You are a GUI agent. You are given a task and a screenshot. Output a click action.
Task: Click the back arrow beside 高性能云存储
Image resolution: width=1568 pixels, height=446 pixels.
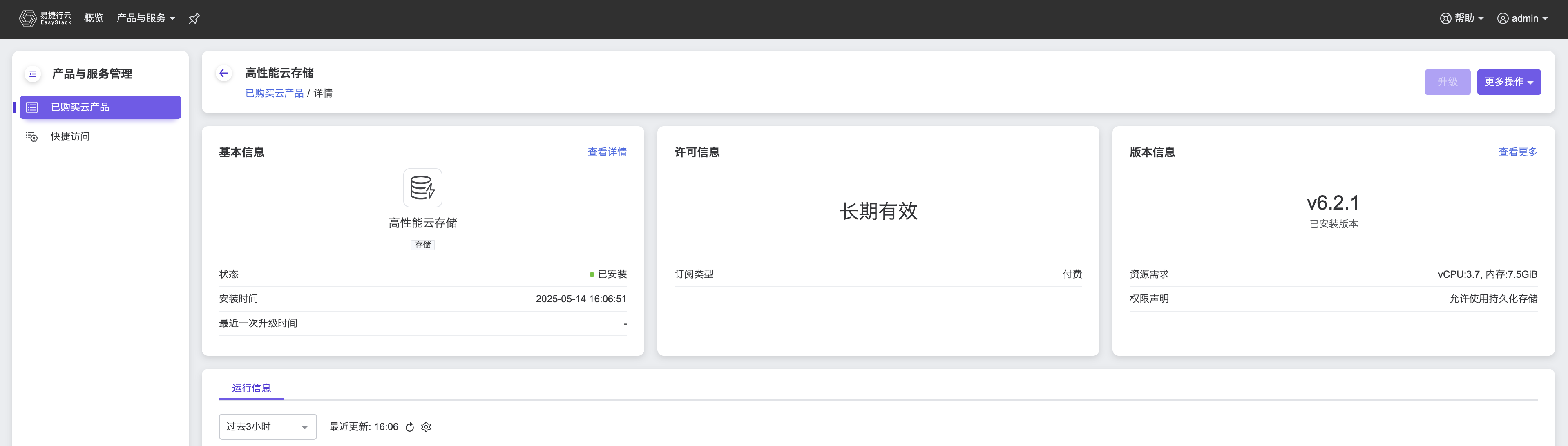[x=224, y=74]
